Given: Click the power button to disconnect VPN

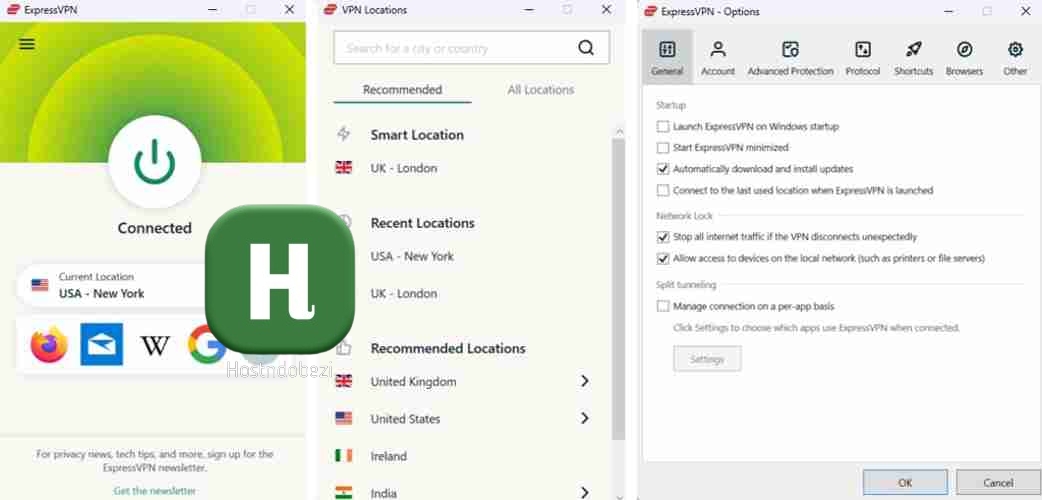Looking at the screenshot, I should click(155, 162).
